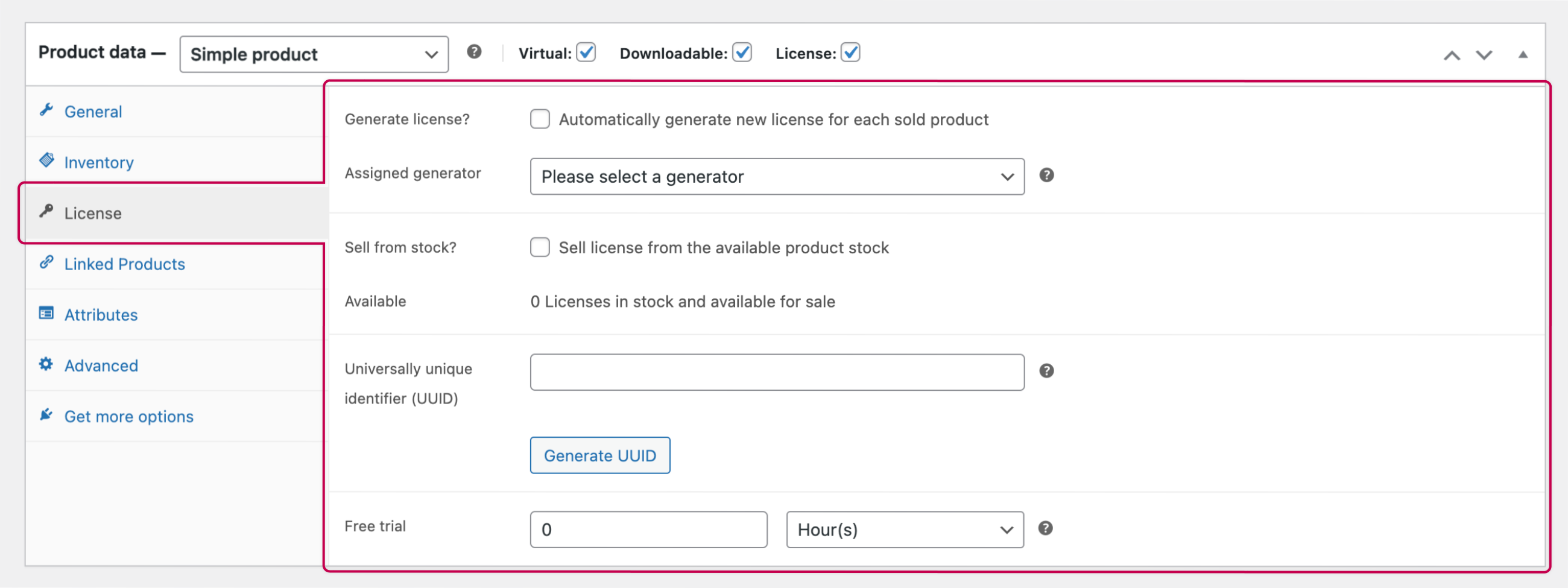
Task: Click the help icon beside product type
Action: click(x=474, y=52)
